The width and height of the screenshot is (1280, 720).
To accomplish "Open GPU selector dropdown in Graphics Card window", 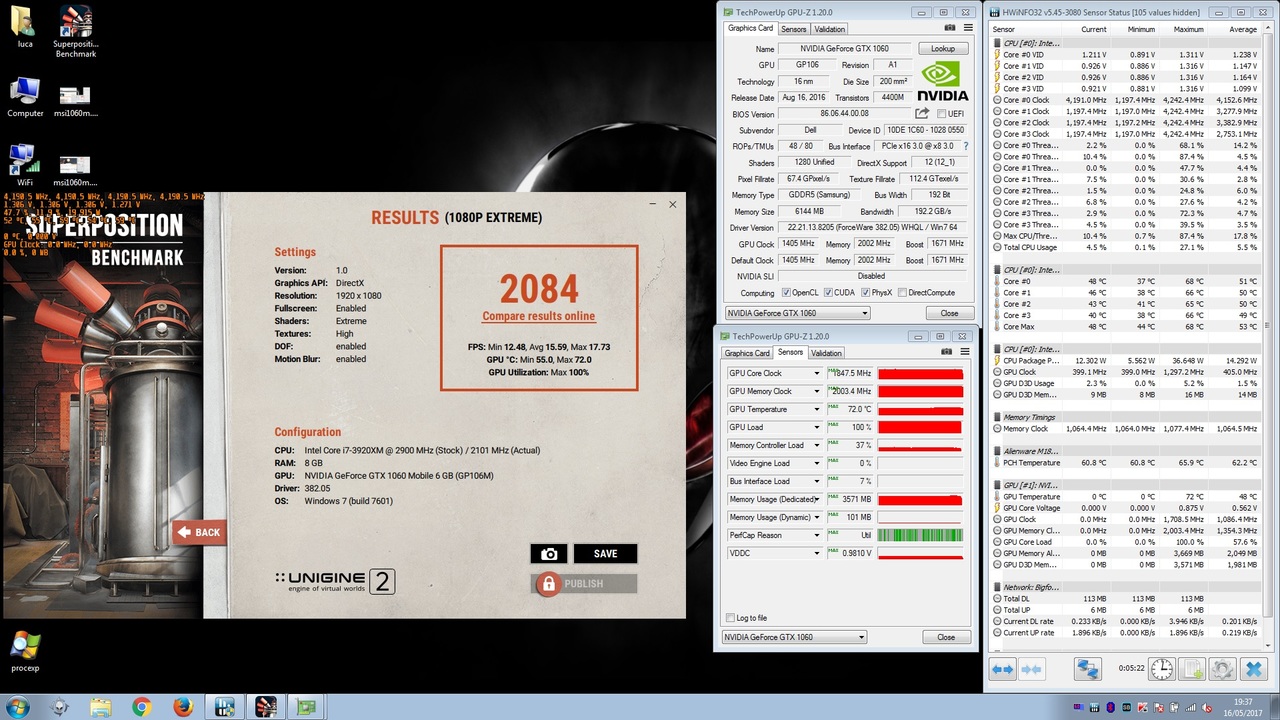I will (x=797, y=313).
